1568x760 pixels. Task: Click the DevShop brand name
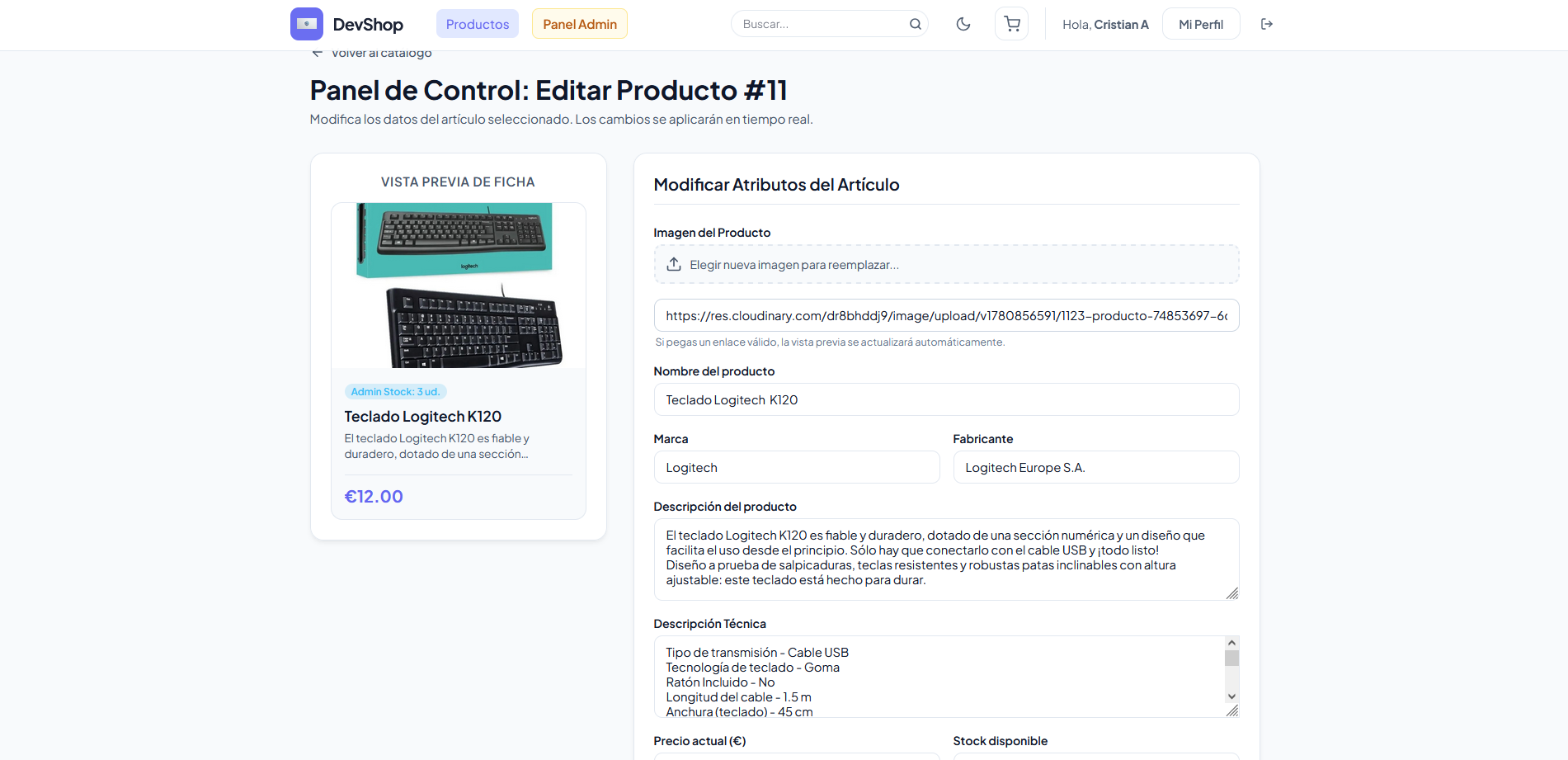point(368,25)
